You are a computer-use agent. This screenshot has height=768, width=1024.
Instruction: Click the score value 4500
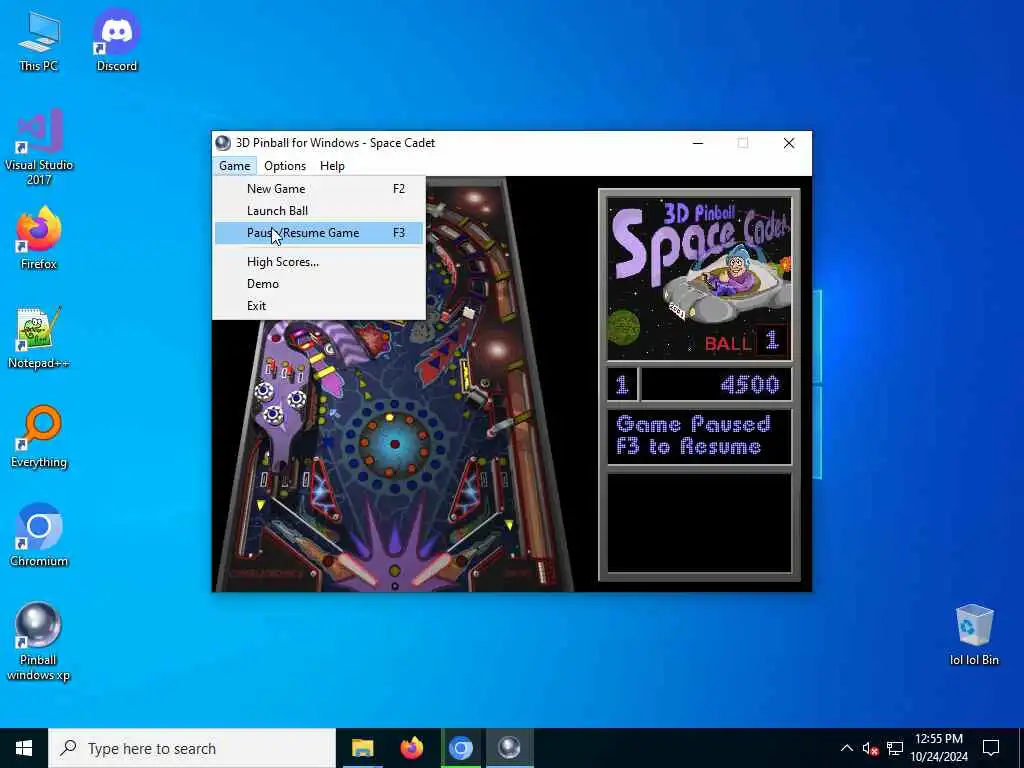[750, 385]
